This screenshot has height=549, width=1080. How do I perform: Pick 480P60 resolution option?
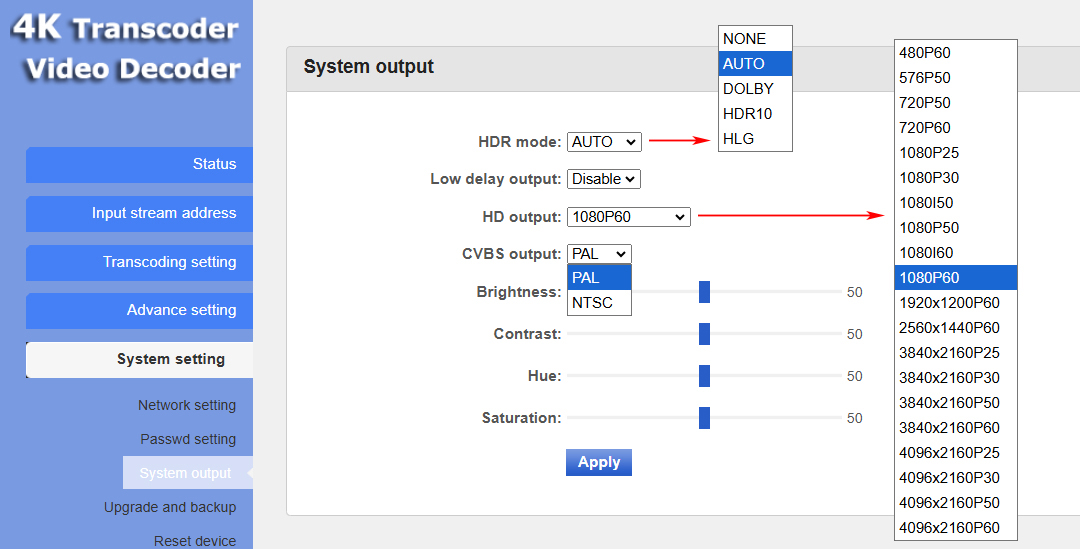956,53
